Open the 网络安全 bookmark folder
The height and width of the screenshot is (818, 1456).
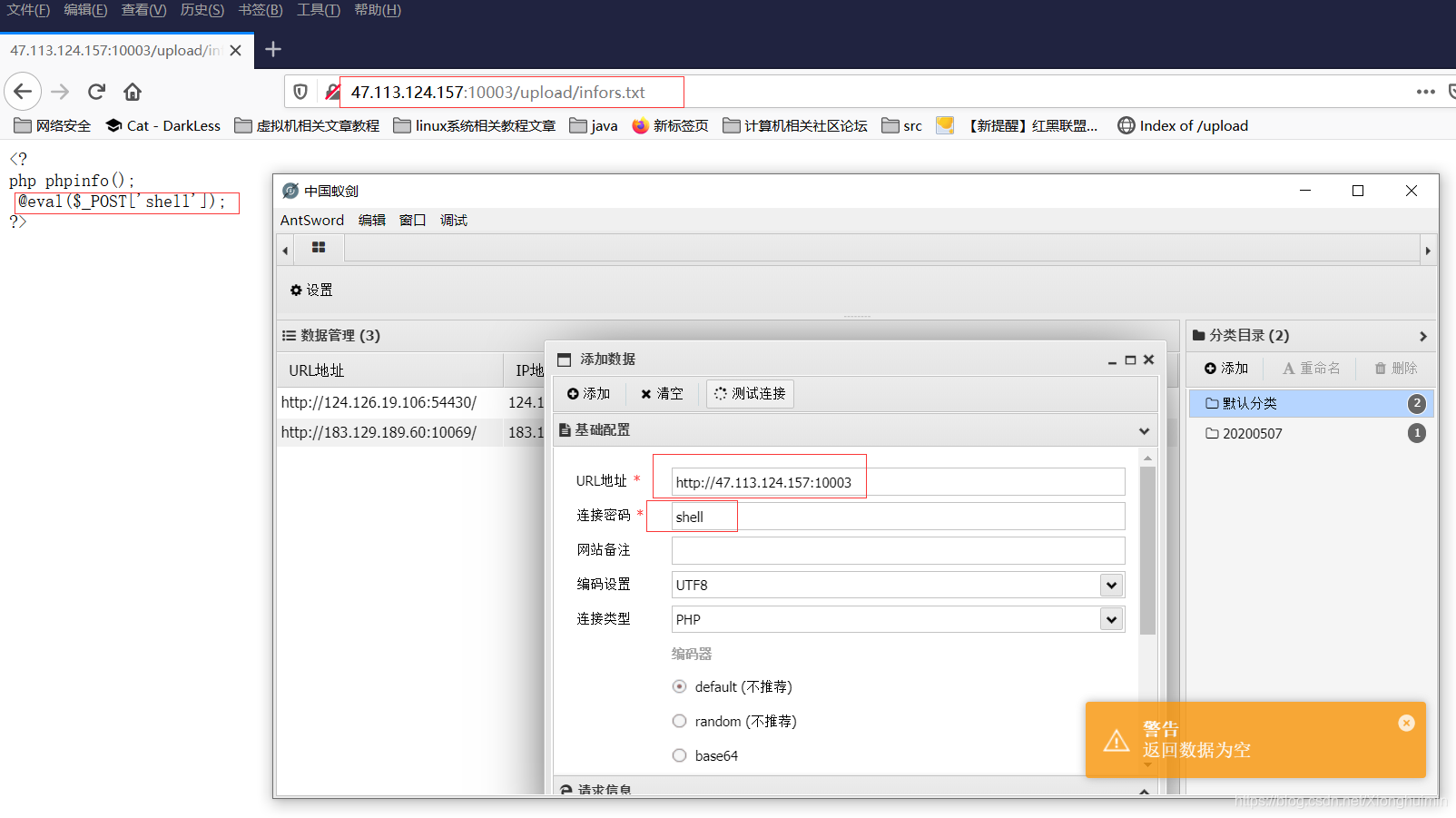pyautogui.click(x=53, y=125)
